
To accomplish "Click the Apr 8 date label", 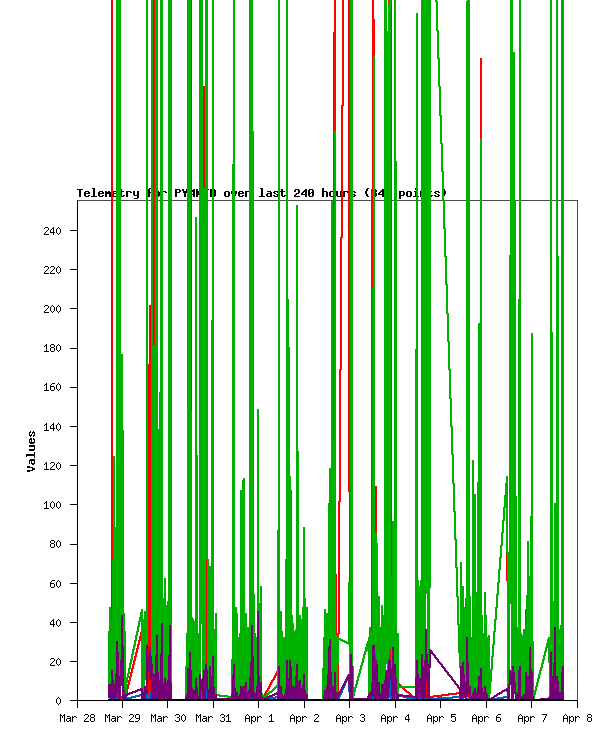I will (577, 718).
